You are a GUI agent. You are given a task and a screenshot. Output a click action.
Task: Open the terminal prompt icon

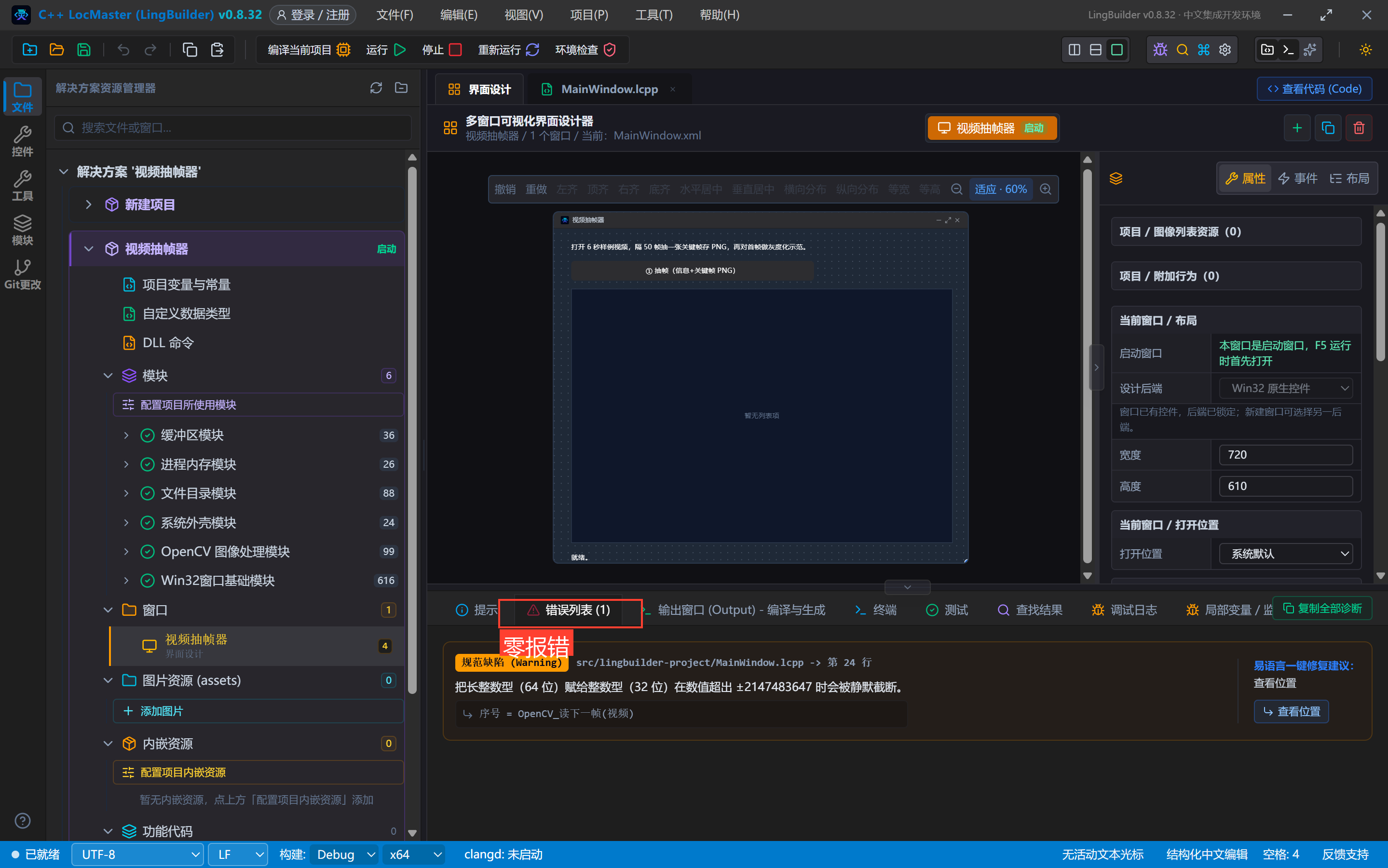[x=1289, y=50]
